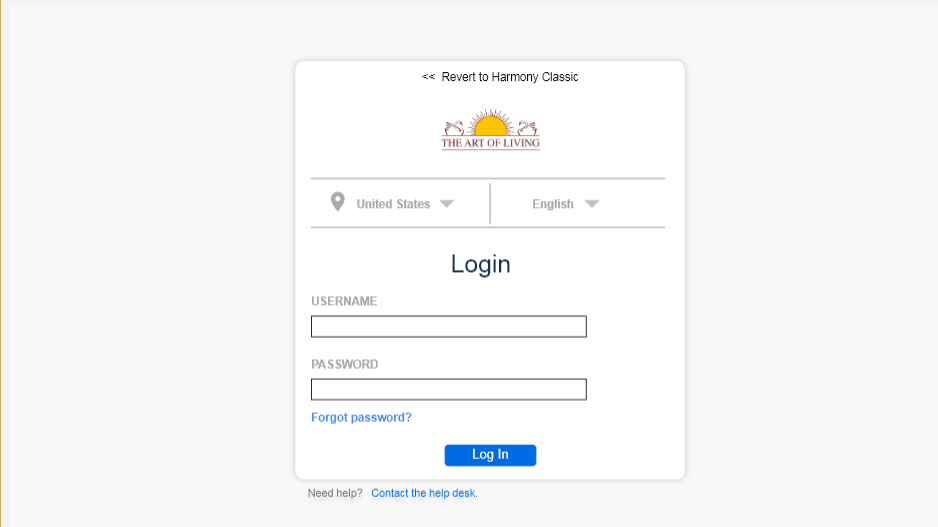Click the right swan in the logo
Image resolution: width=938 pixels, height=527 pixels.
527,128
